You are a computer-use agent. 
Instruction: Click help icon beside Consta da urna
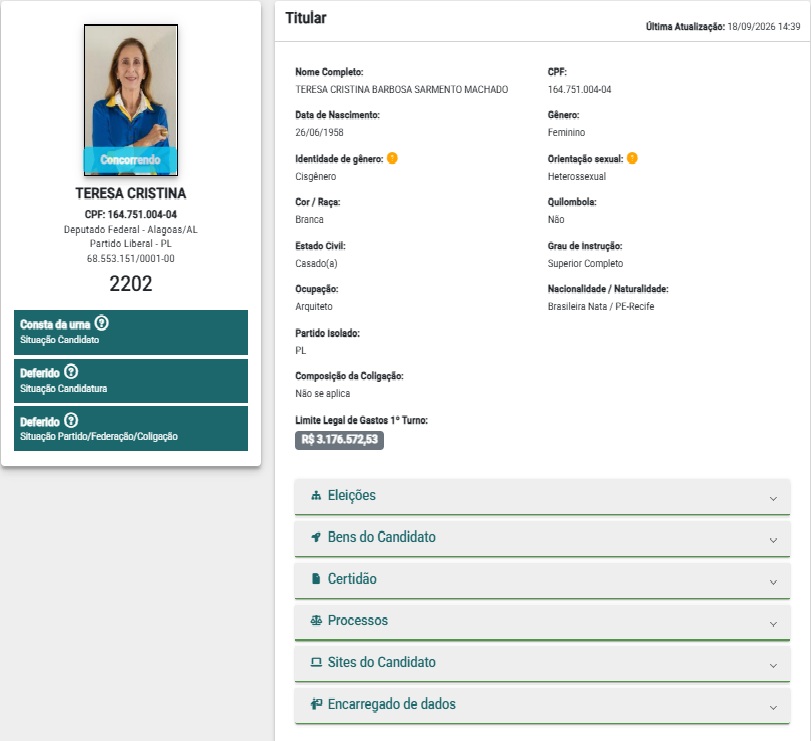coord(102,323)
